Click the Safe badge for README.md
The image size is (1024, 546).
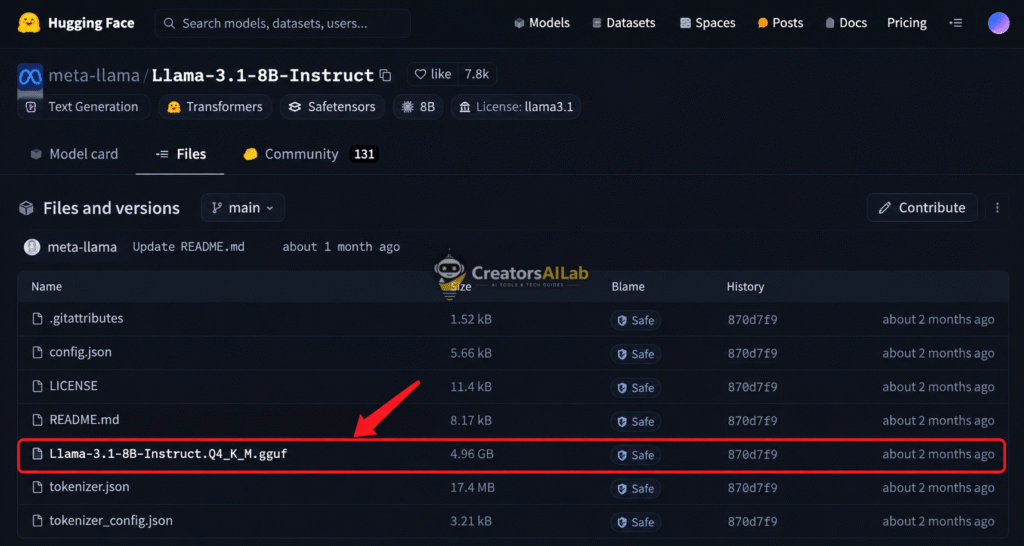(635, 422)
